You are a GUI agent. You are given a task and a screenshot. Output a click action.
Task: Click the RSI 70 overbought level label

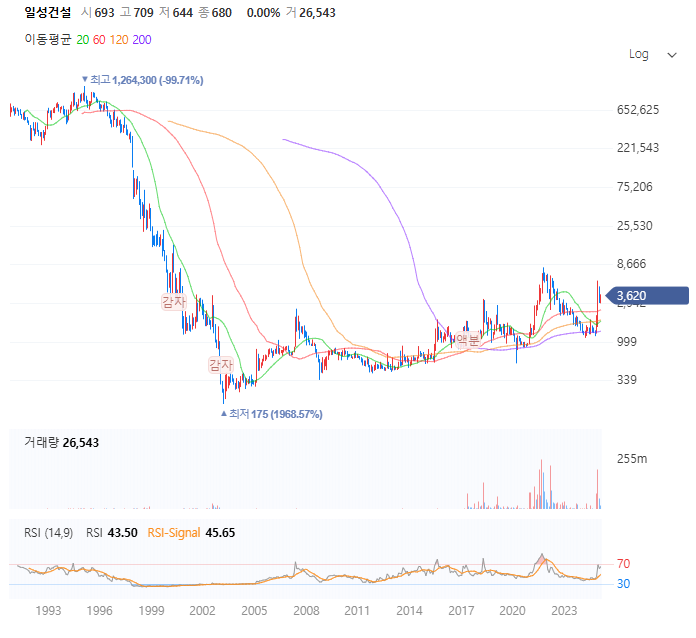[x=624, y=564]
